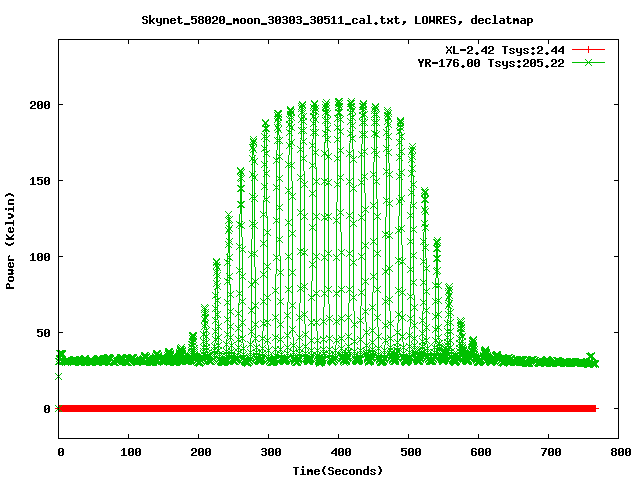
Task: Click x-axis tick label 300
Action: click(271, 452)
